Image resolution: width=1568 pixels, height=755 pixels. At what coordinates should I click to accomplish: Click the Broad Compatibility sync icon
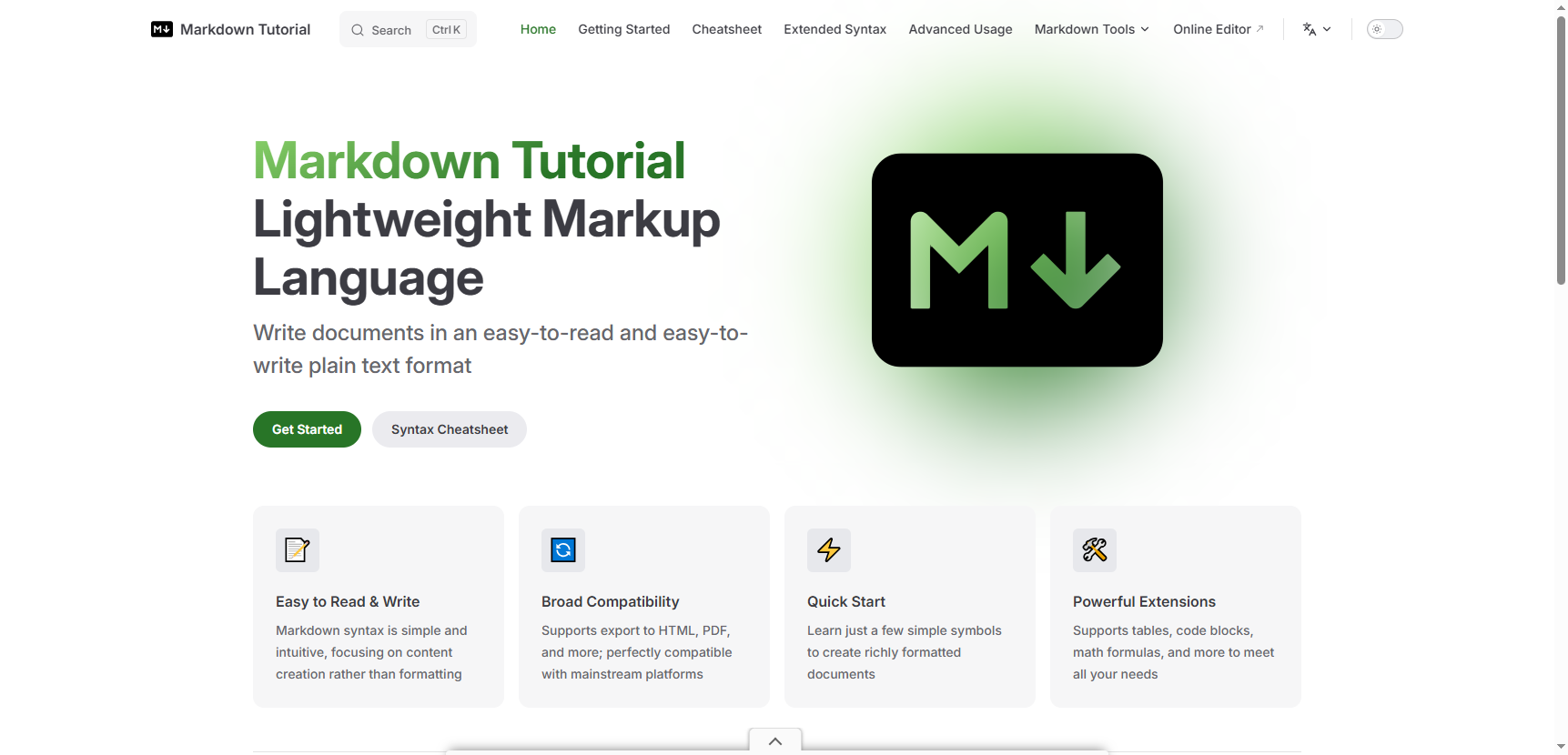[563, 550]
